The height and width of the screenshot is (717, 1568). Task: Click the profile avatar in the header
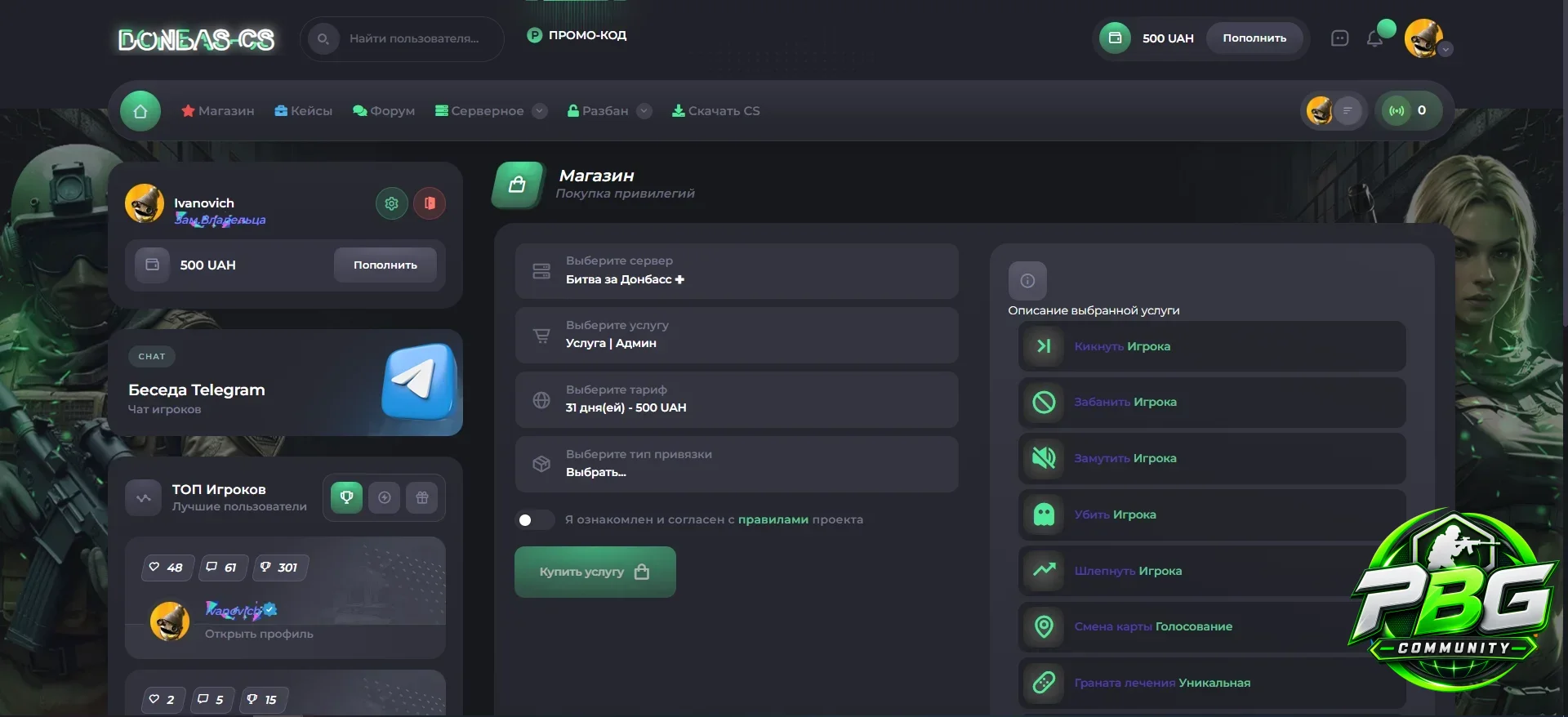[x=1423, y=38]
